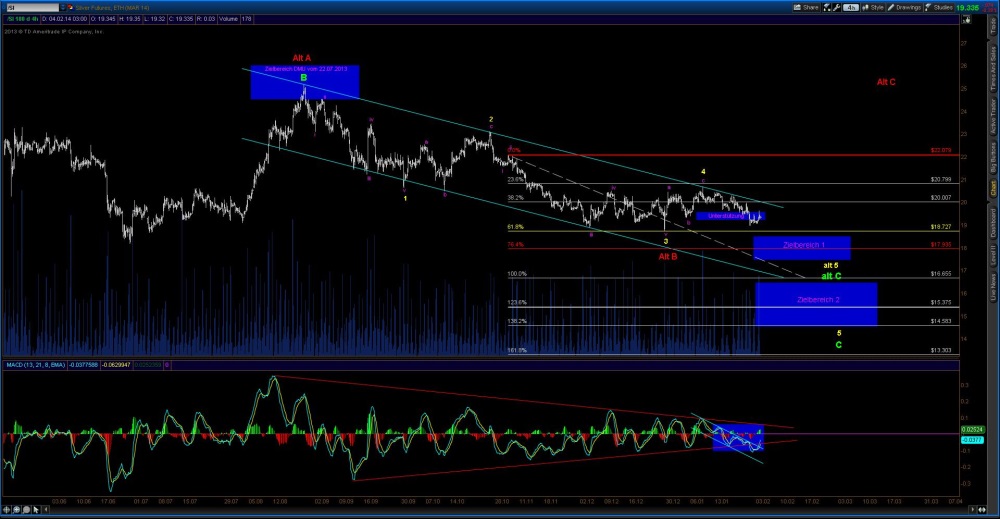The height and width of the screenshot is (519, 1000).
Task: Click the Unterstützung support box on chart
Action: (729, 215)
